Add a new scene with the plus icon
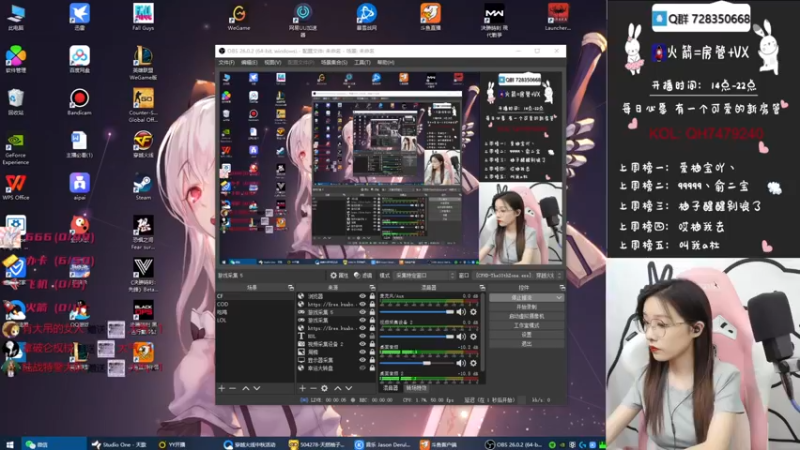The width and height of the screenshot is (800, 450). click(221, 388)
